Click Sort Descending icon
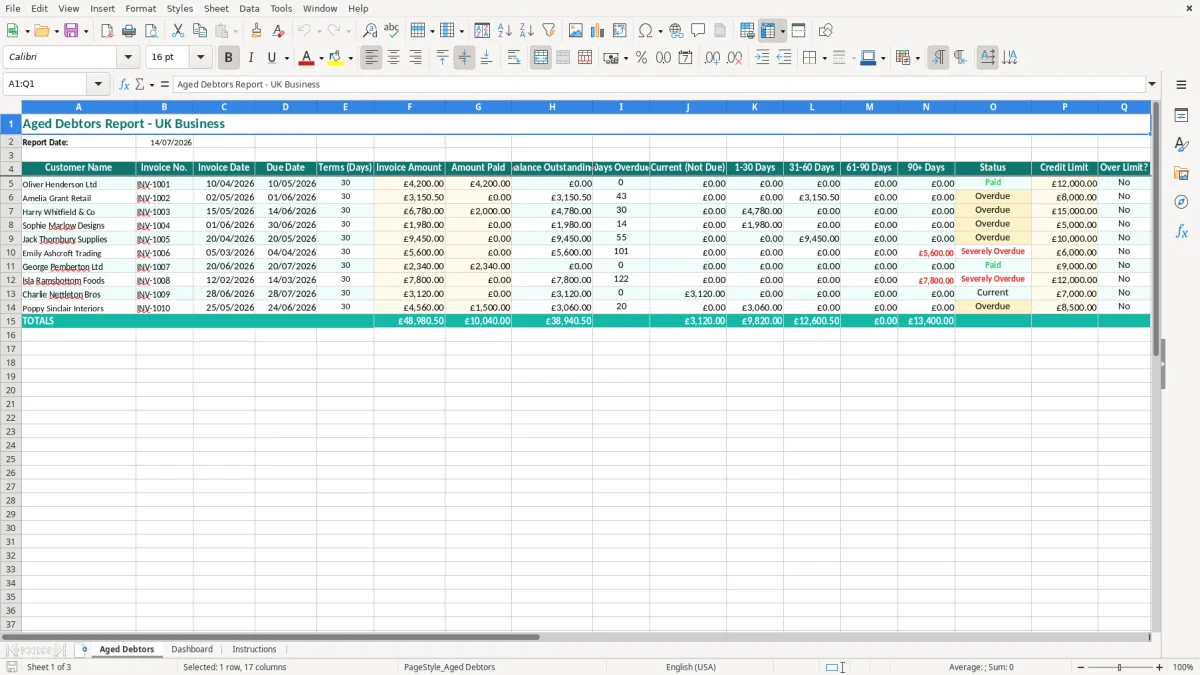 click(x=526, y=31)
